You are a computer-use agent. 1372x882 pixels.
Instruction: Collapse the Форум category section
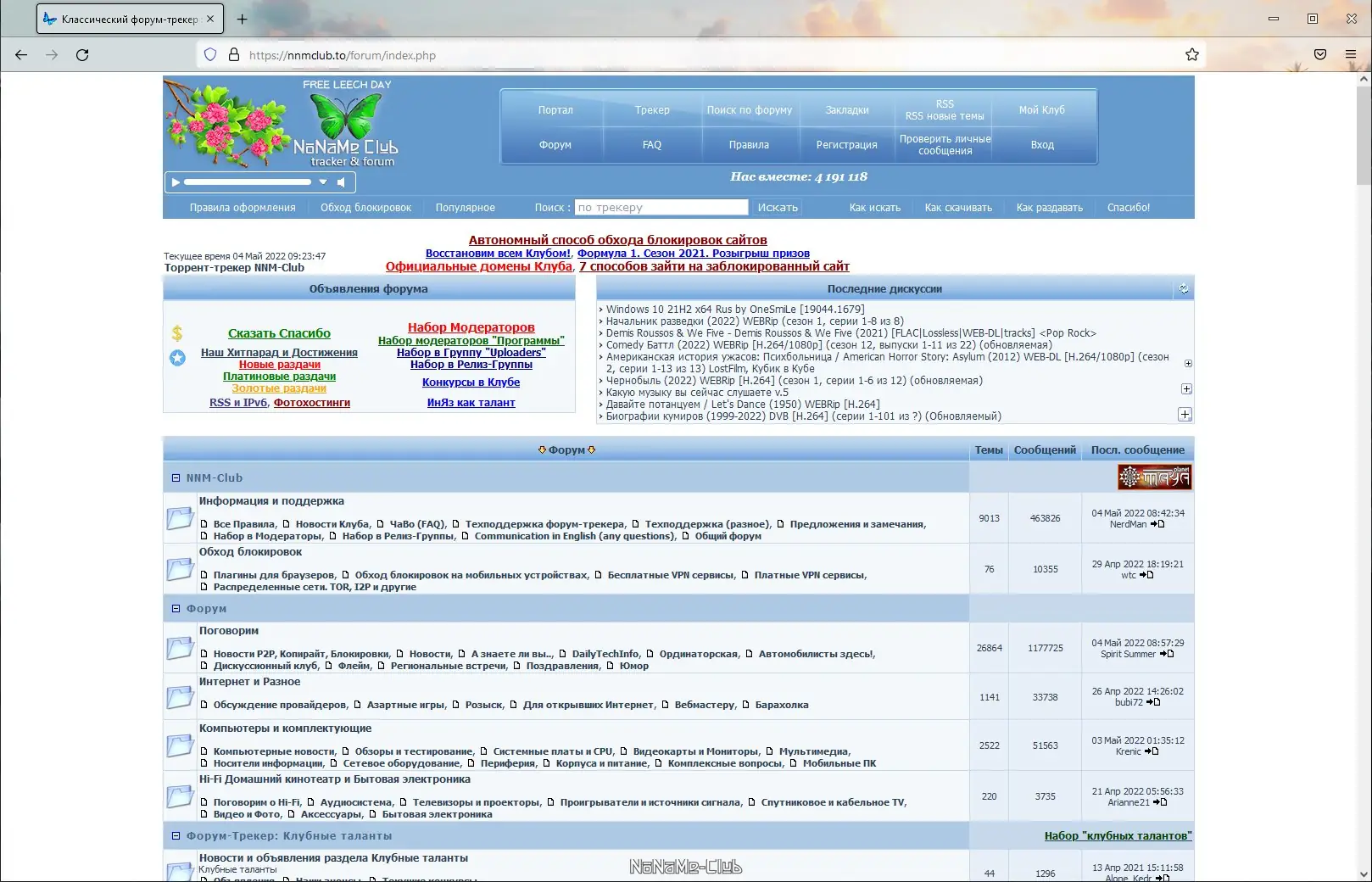coord(176,609)
